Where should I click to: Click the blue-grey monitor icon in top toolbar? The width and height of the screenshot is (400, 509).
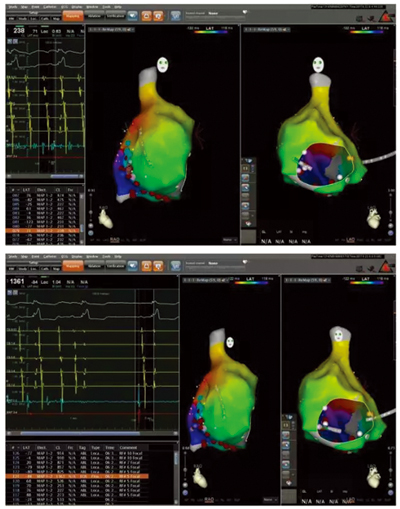(175, 15)
